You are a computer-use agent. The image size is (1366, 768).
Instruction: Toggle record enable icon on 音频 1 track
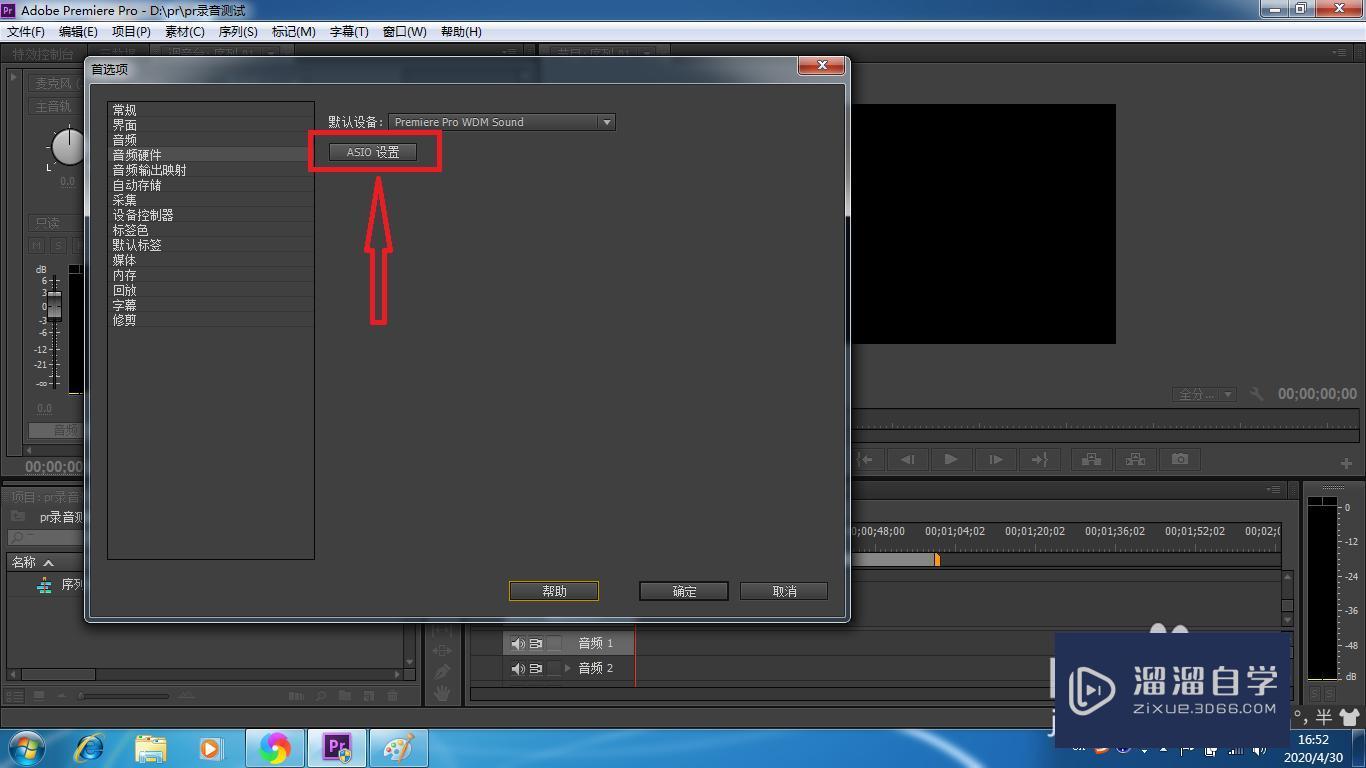click(536, 643)
